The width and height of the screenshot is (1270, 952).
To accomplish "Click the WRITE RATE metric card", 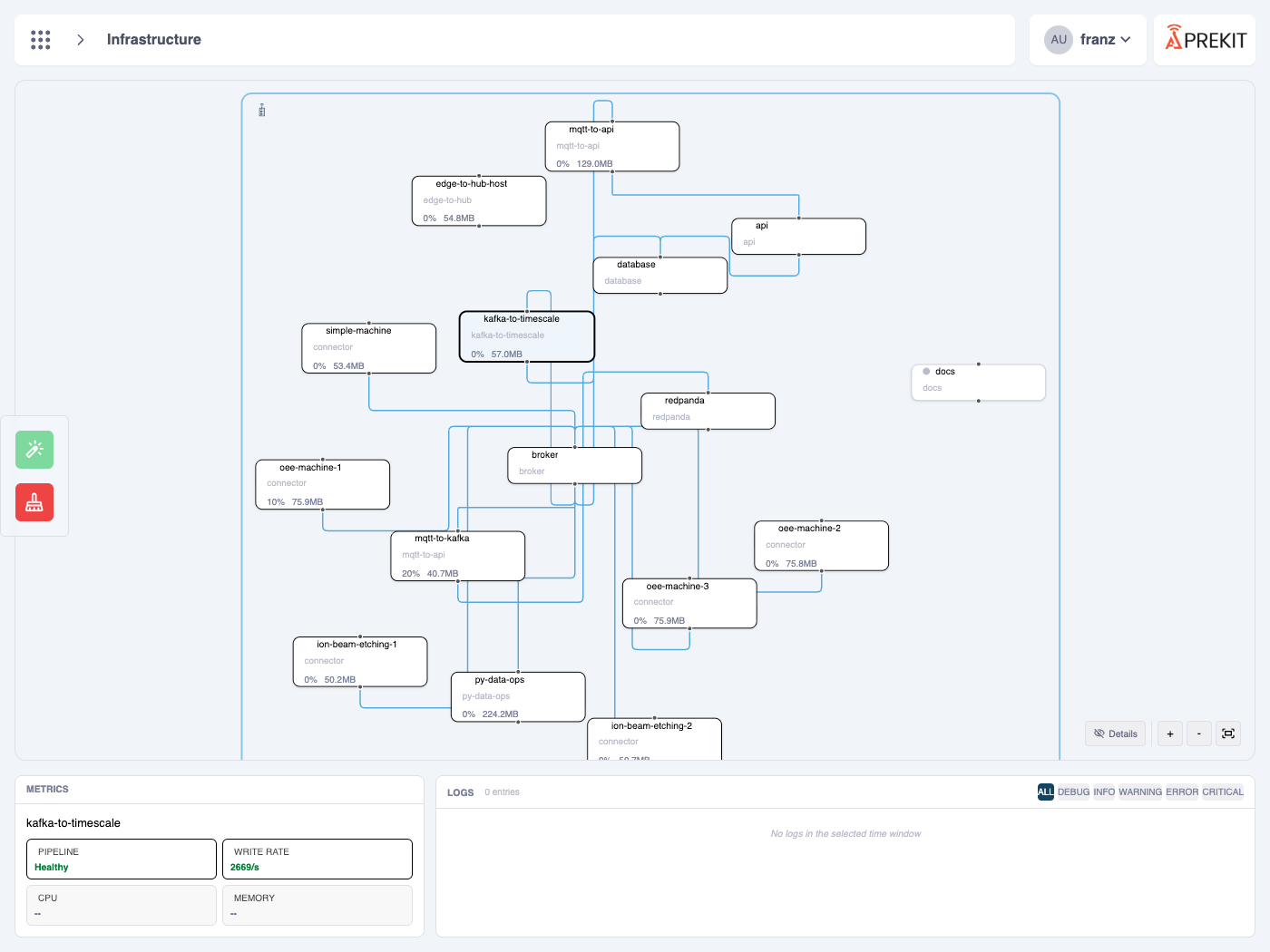I will tap(317, 859).
